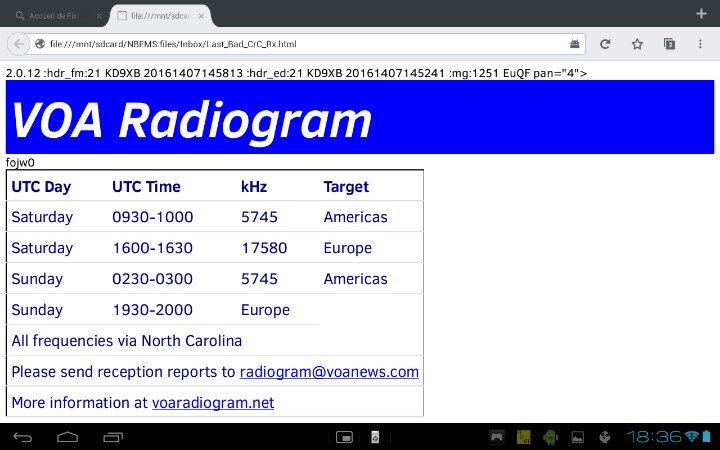720x450 pixels.
Task: Tap the Wi-Fi signal indicator
Action: tap(691, 436)
